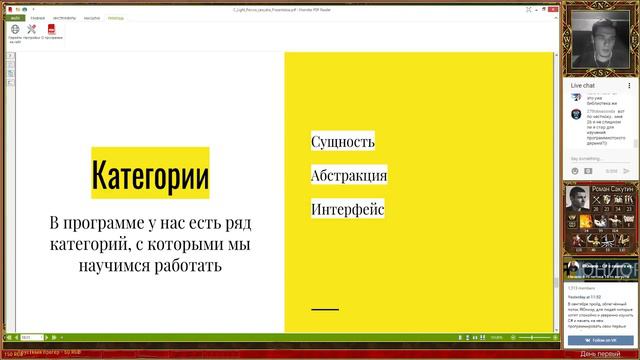The width and height of the screenshot is (640, 360).
Task: Click the 'Say something...' chat input field
Action: pyautogui.click(x=599, y=159)
